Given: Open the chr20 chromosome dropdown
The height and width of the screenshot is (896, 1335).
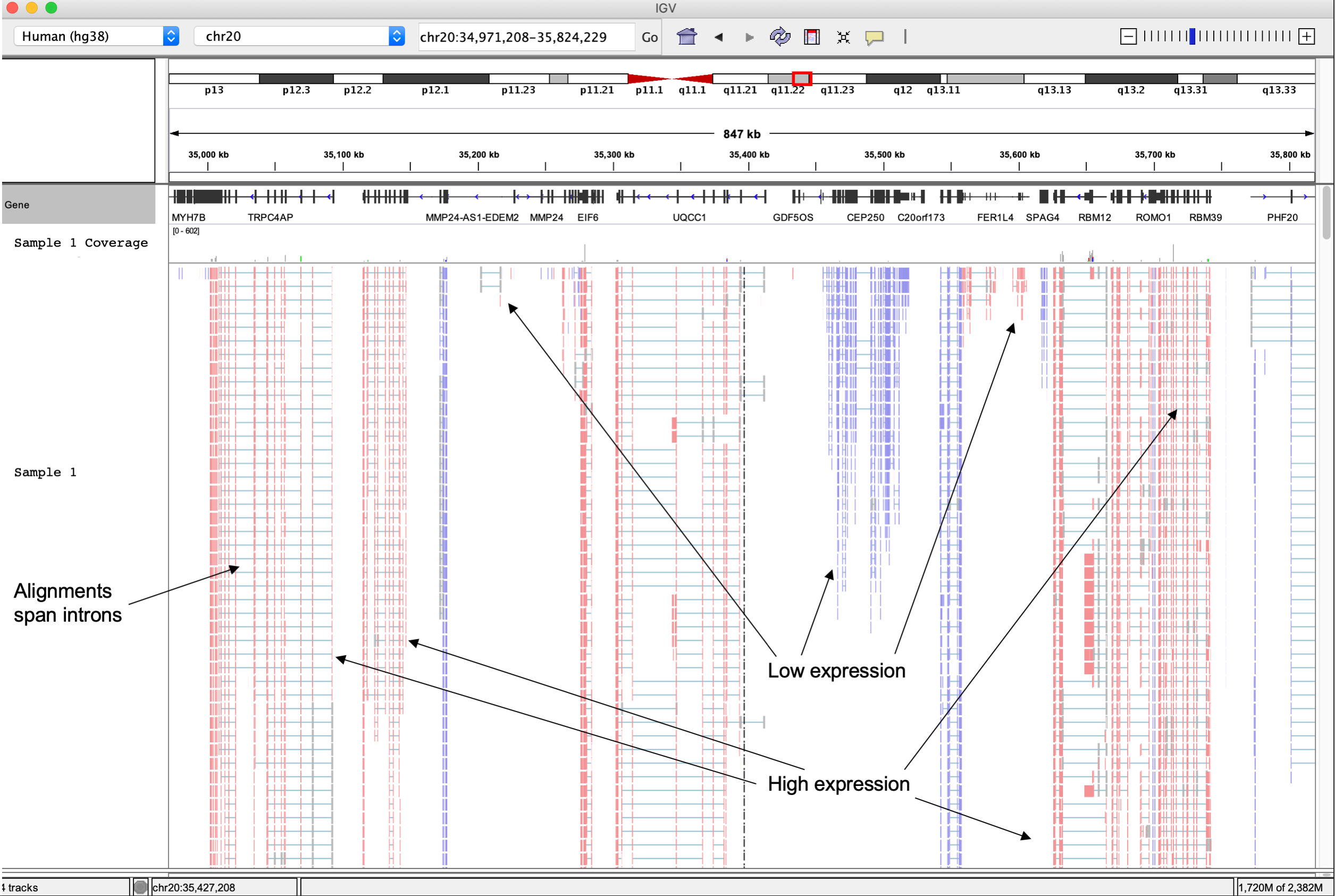Looking at the screenshot, I should (x=299, y=37).
